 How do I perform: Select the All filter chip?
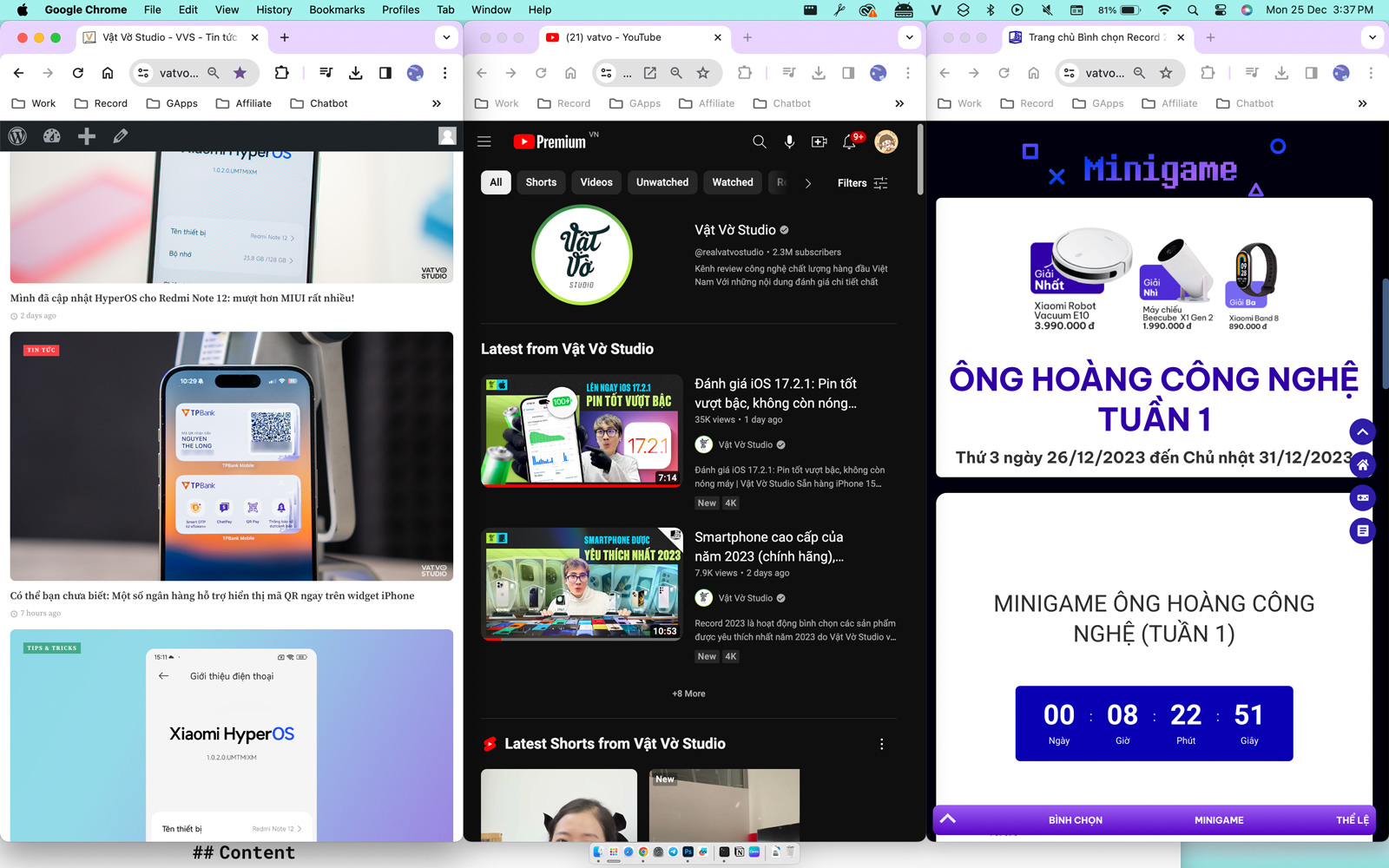[x=496, y=182]
